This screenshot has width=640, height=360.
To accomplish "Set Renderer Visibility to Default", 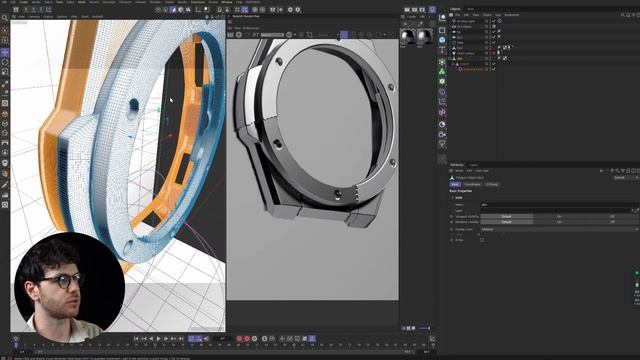I will click(507, 222).
